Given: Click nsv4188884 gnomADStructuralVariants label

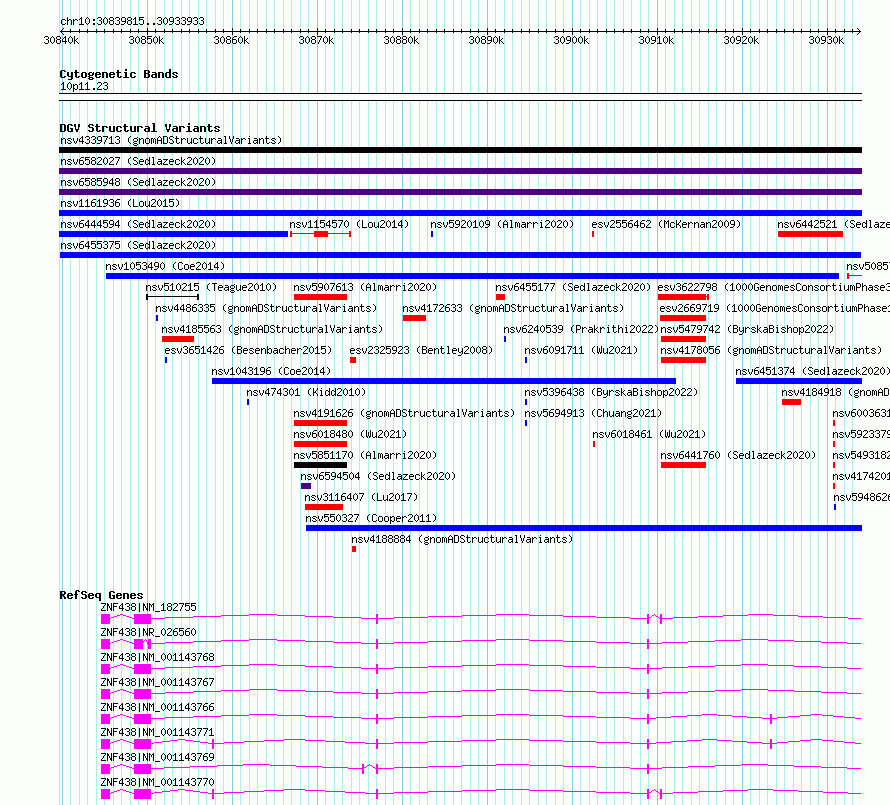Looking at the screenshot, I should pos(462,539).
